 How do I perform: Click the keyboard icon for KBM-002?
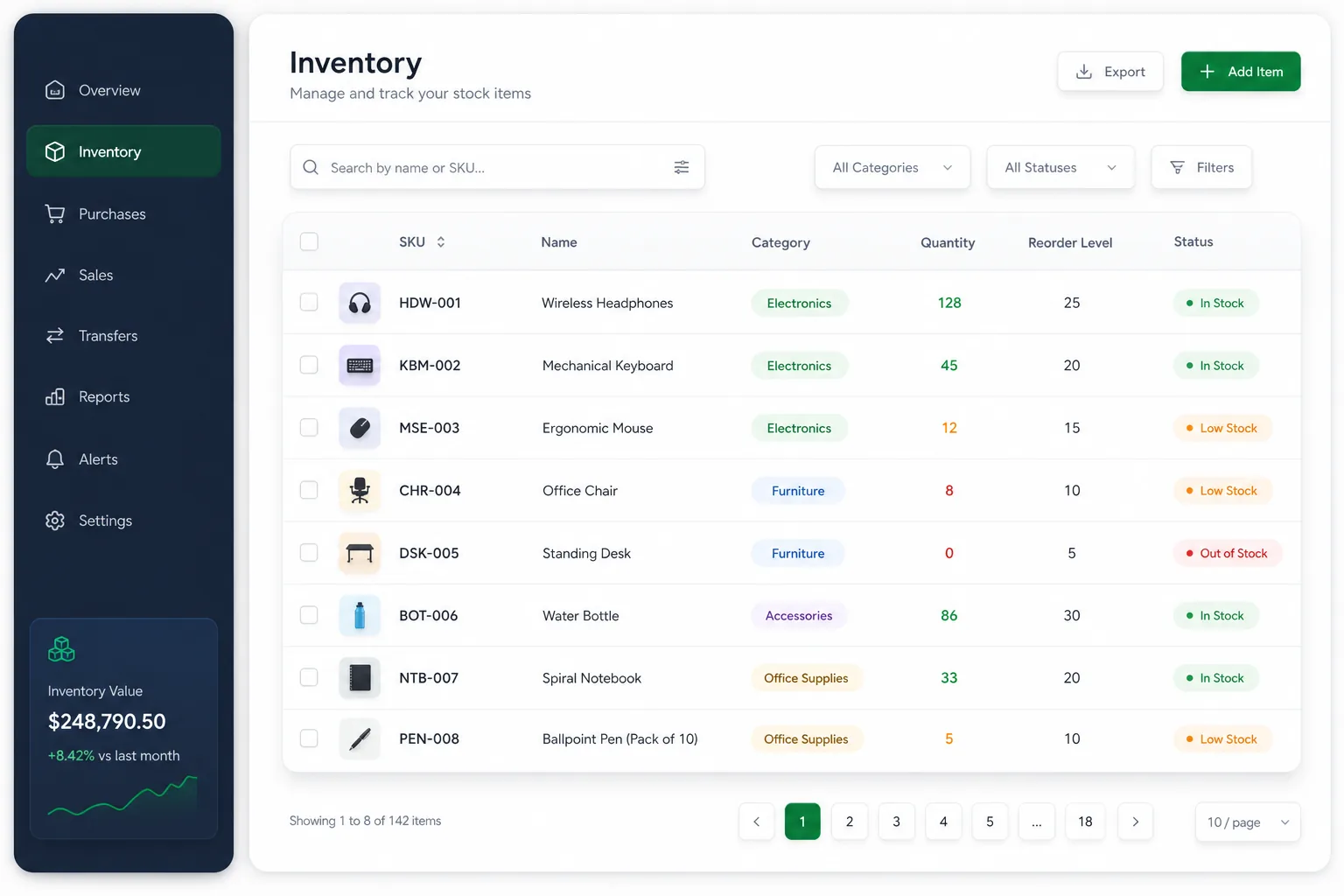click(360, 366)
